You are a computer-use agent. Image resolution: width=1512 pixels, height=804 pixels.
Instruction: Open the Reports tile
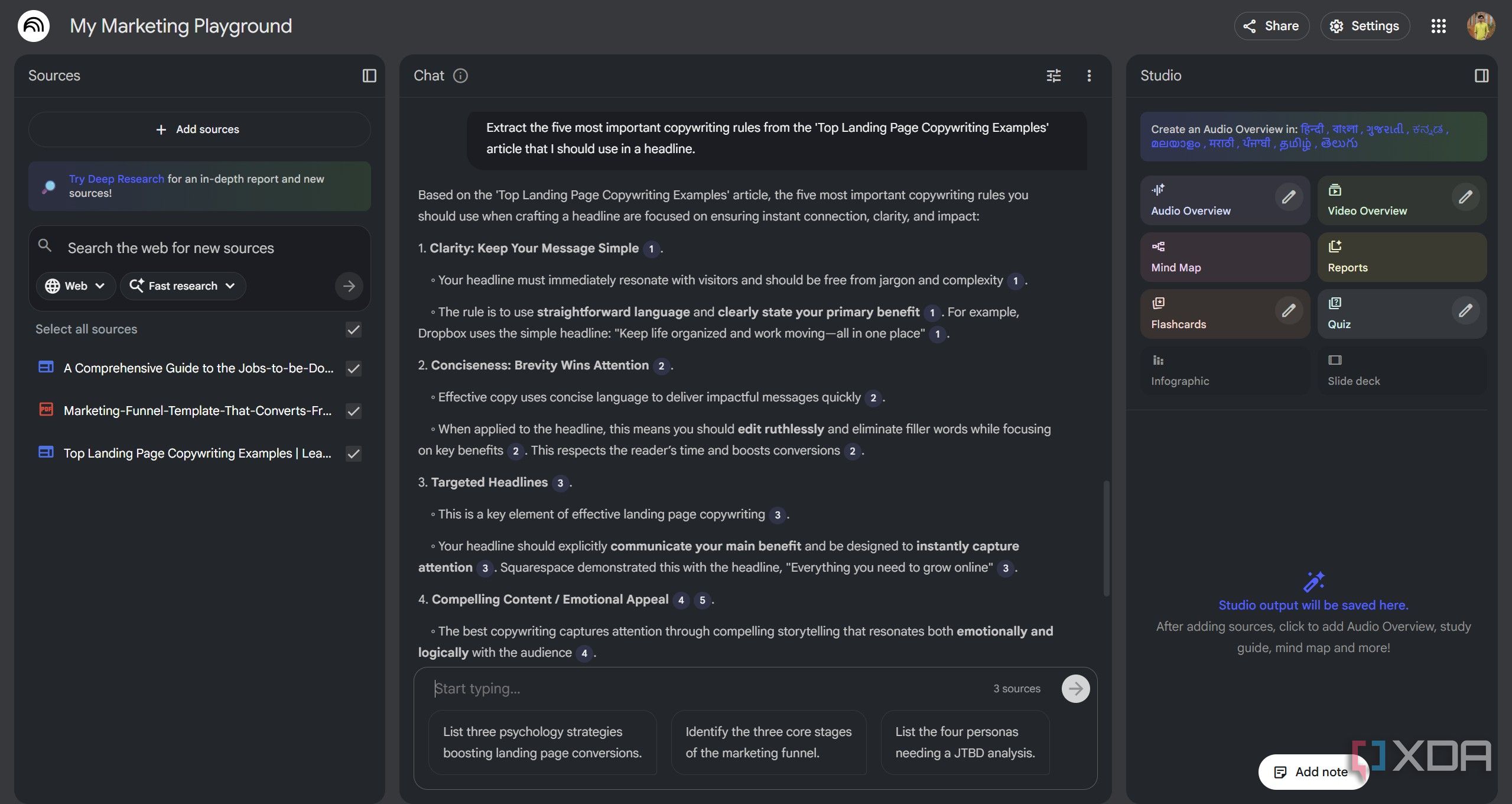(1402, 257)
